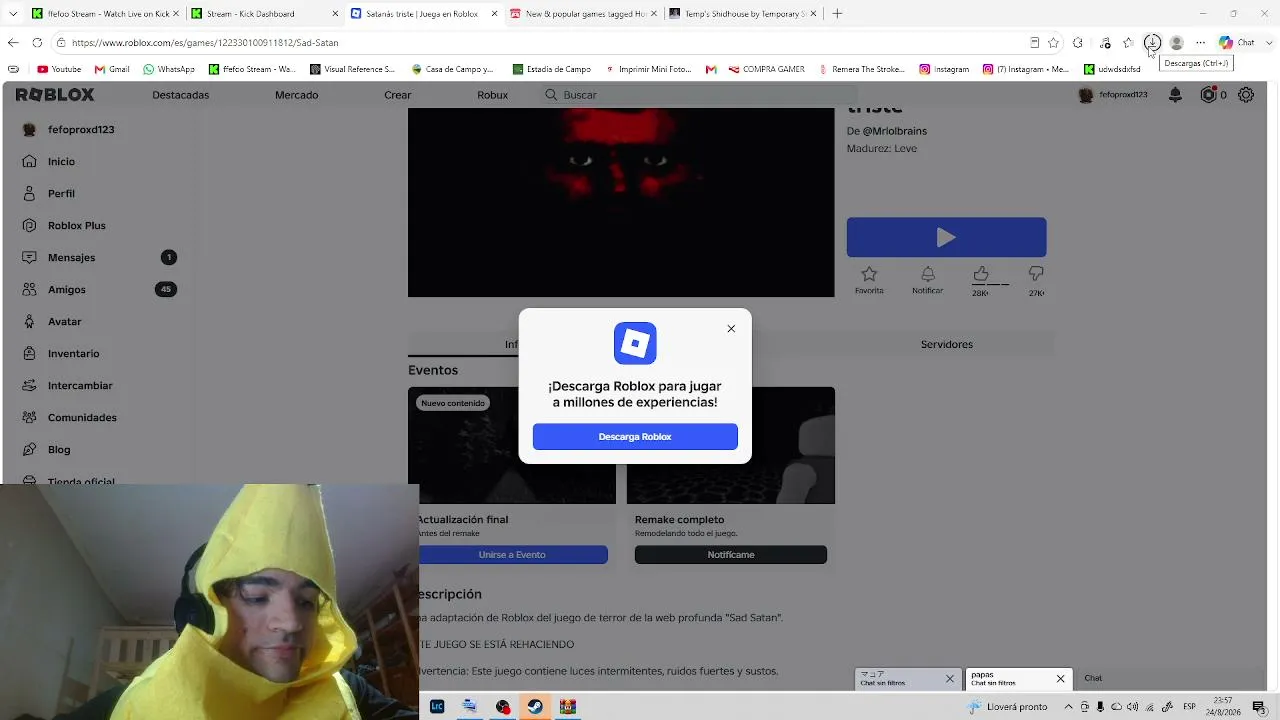Open the Copilot Chat button in the browser
This screenshot has height=720, width=1280.
tap(1237, 43)
